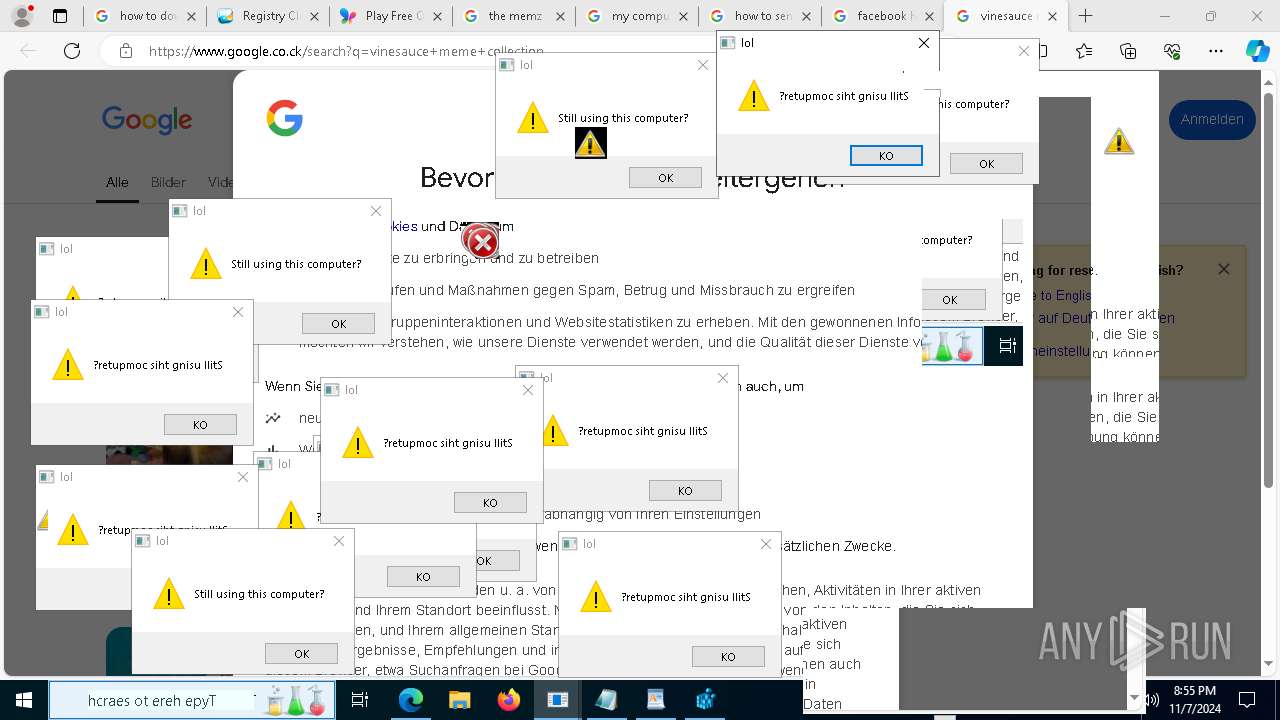1280x720 pixels.
Task: Launch Firefox from the taskbar
Action: [508, 700]
